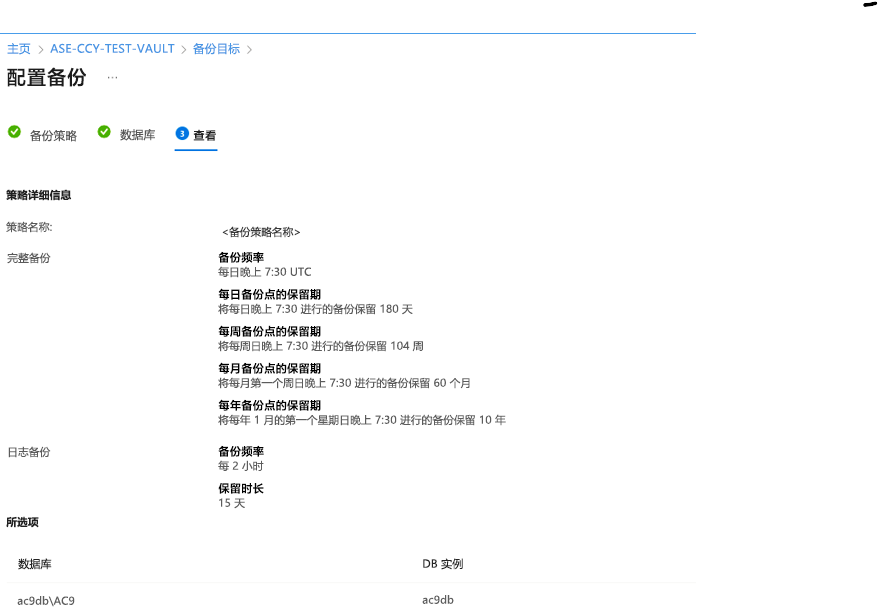Click the 完整备份 label
This screenshot has height=612, width=878.
click(29, 258)
